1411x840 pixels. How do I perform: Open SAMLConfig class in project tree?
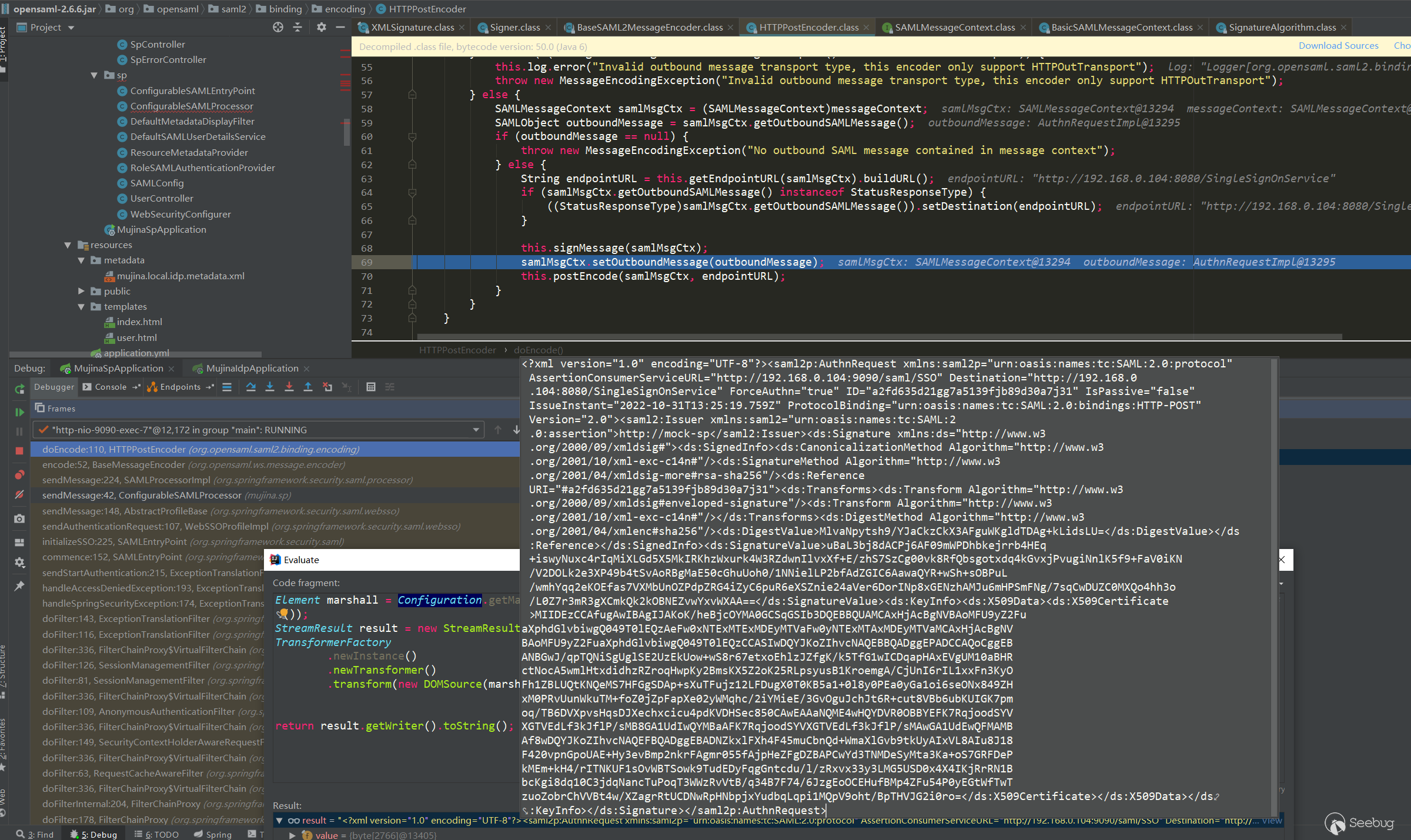tap(157, 183)
